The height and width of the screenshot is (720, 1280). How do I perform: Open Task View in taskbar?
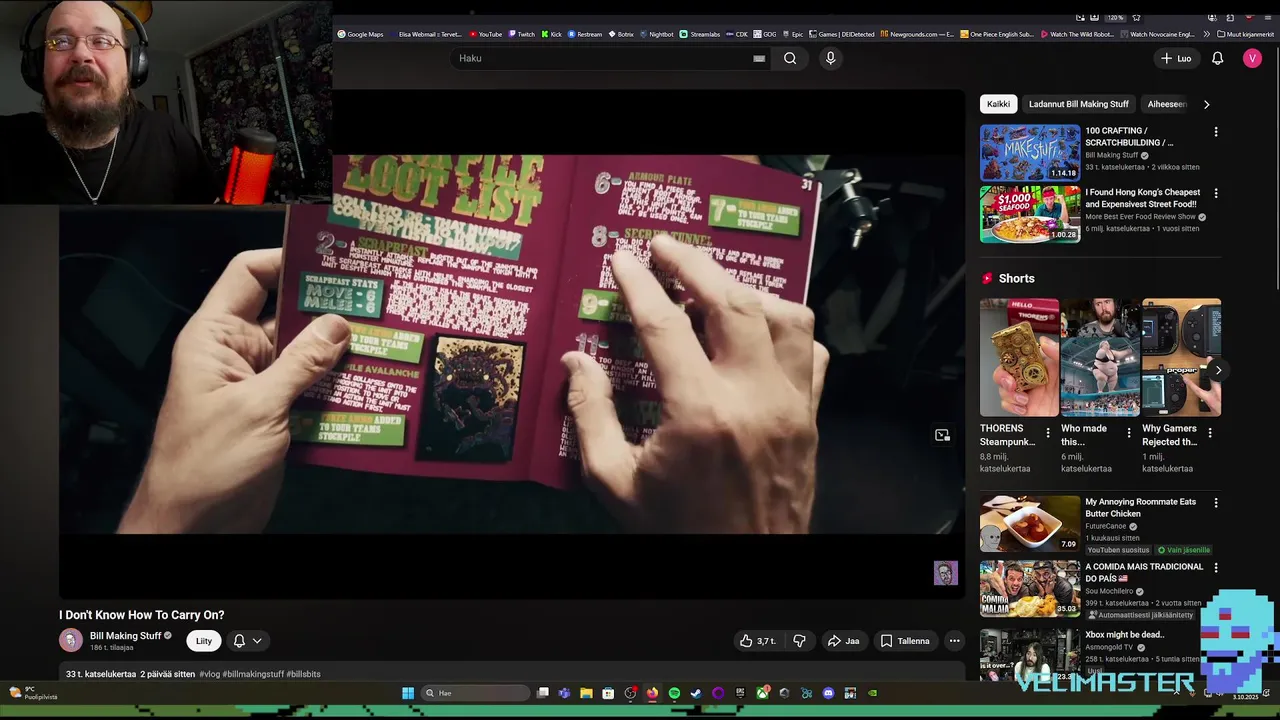pos(543,693)
